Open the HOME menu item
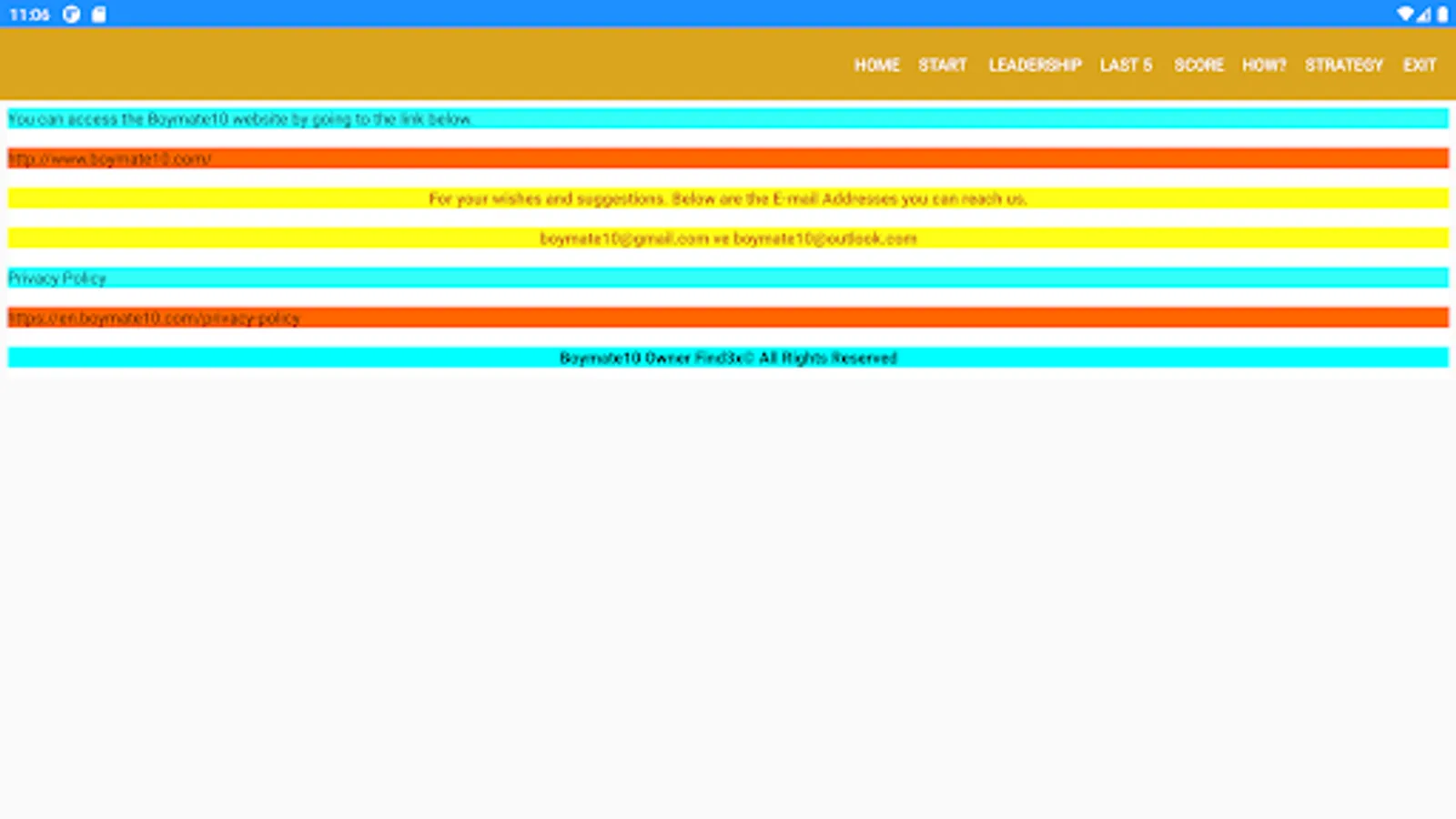 pos(876,65)
